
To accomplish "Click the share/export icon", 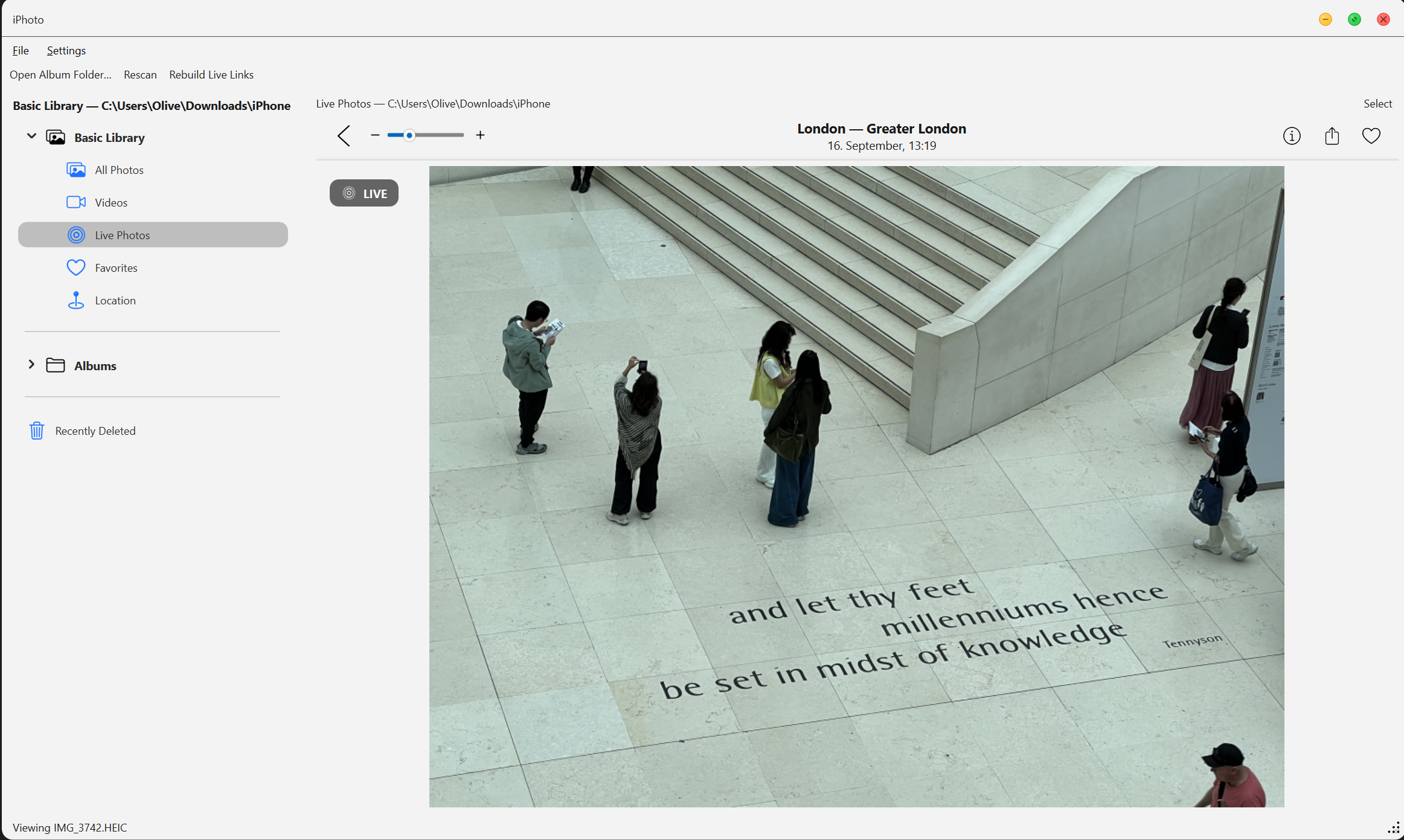I will [1332, 136].
